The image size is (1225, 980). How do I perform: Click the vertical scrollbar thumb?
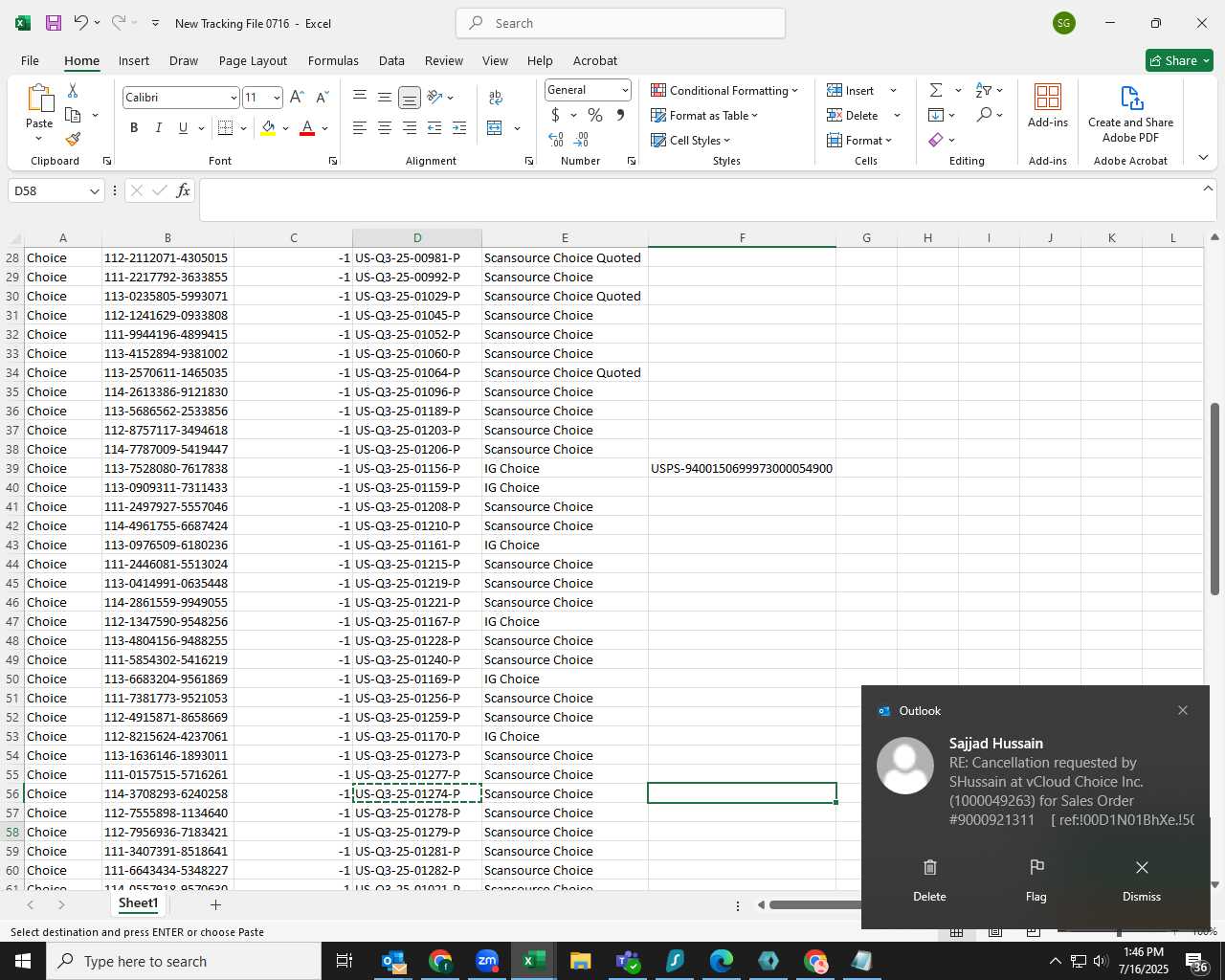1214,498
